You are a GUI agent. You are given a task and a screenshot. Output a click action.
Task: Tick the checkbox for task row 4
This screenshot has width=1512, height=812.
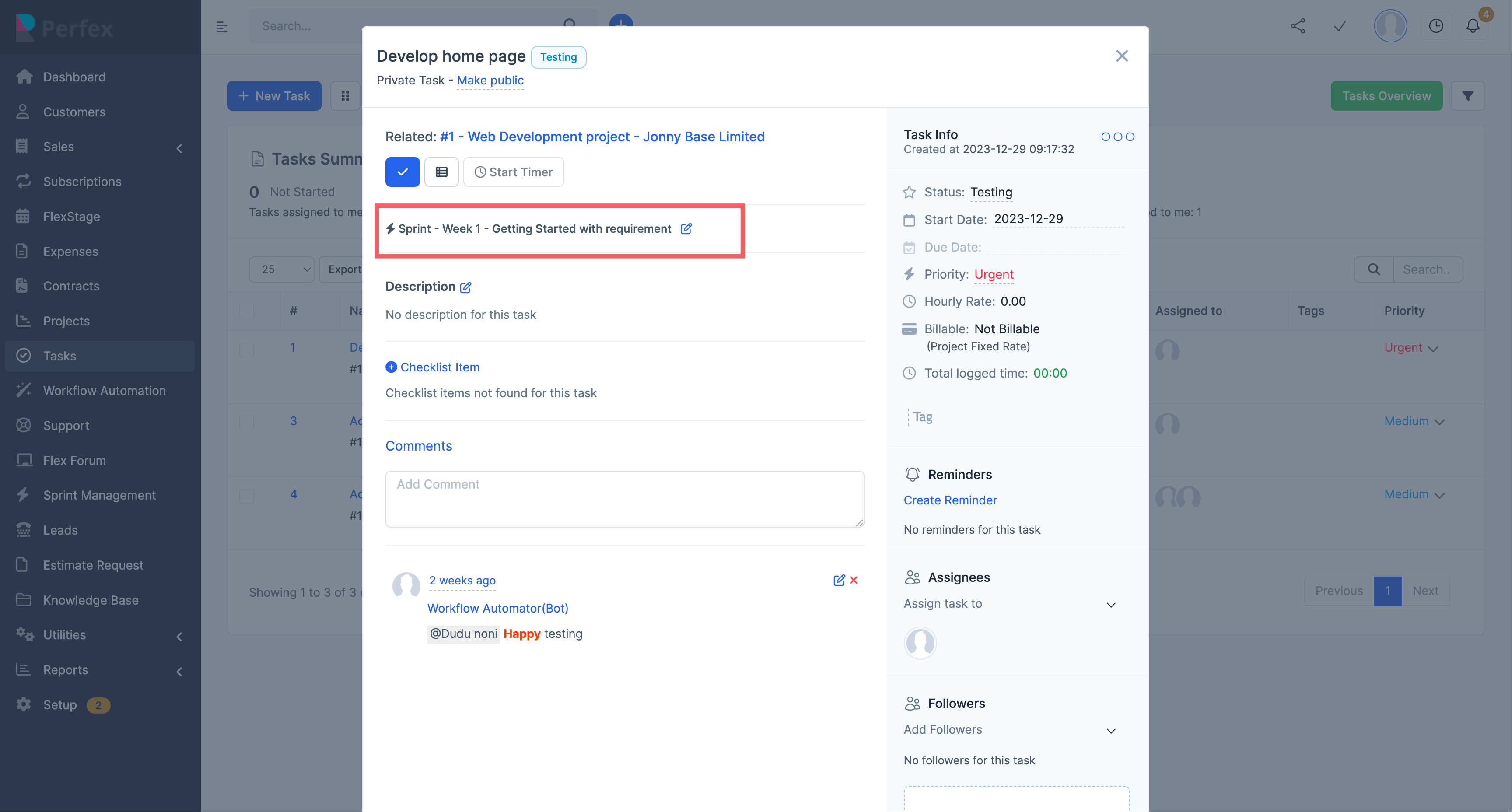pos(246,496)
